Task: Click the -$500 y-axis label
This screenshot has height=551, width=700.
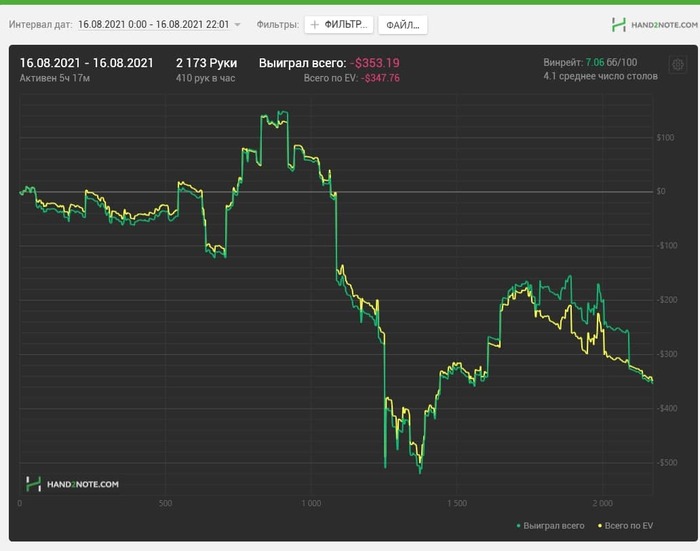Action: click(x=667, y=463)
